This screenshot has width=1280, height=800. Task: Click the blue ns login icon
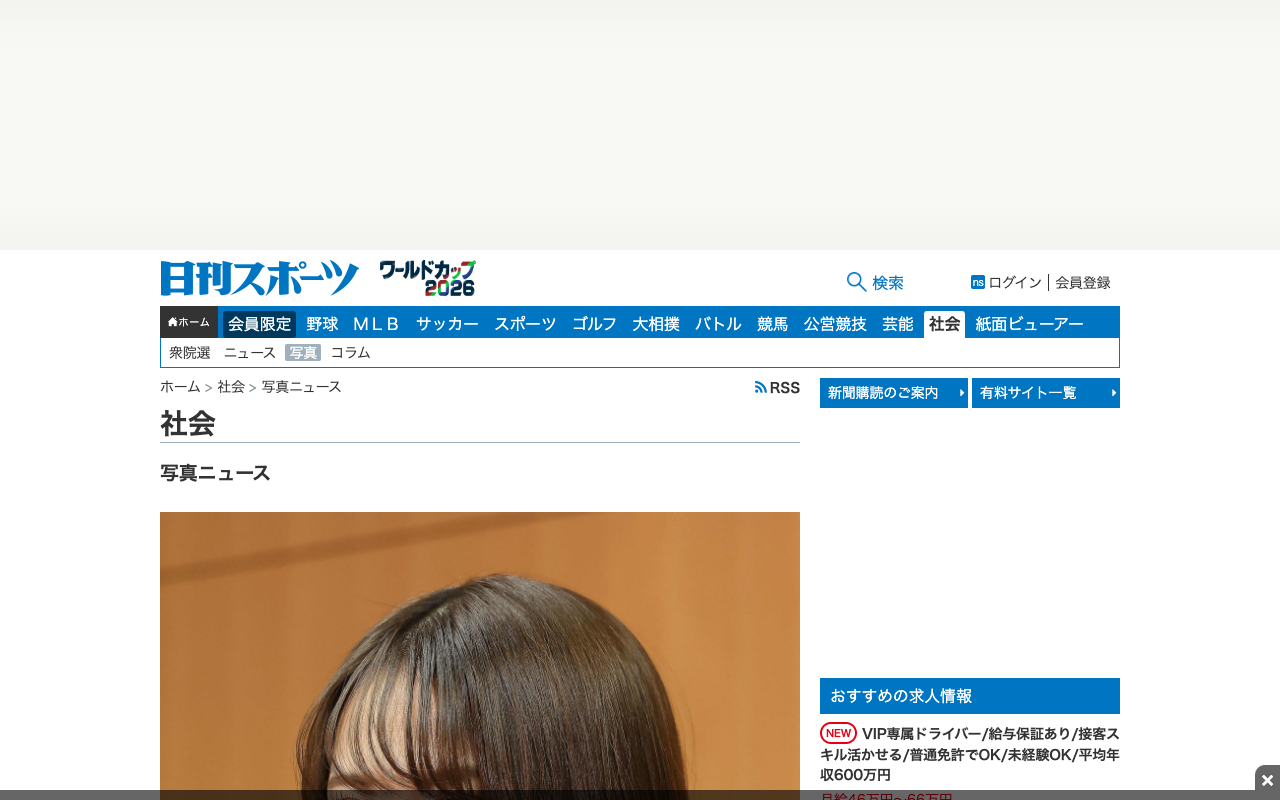click(978, 282)
